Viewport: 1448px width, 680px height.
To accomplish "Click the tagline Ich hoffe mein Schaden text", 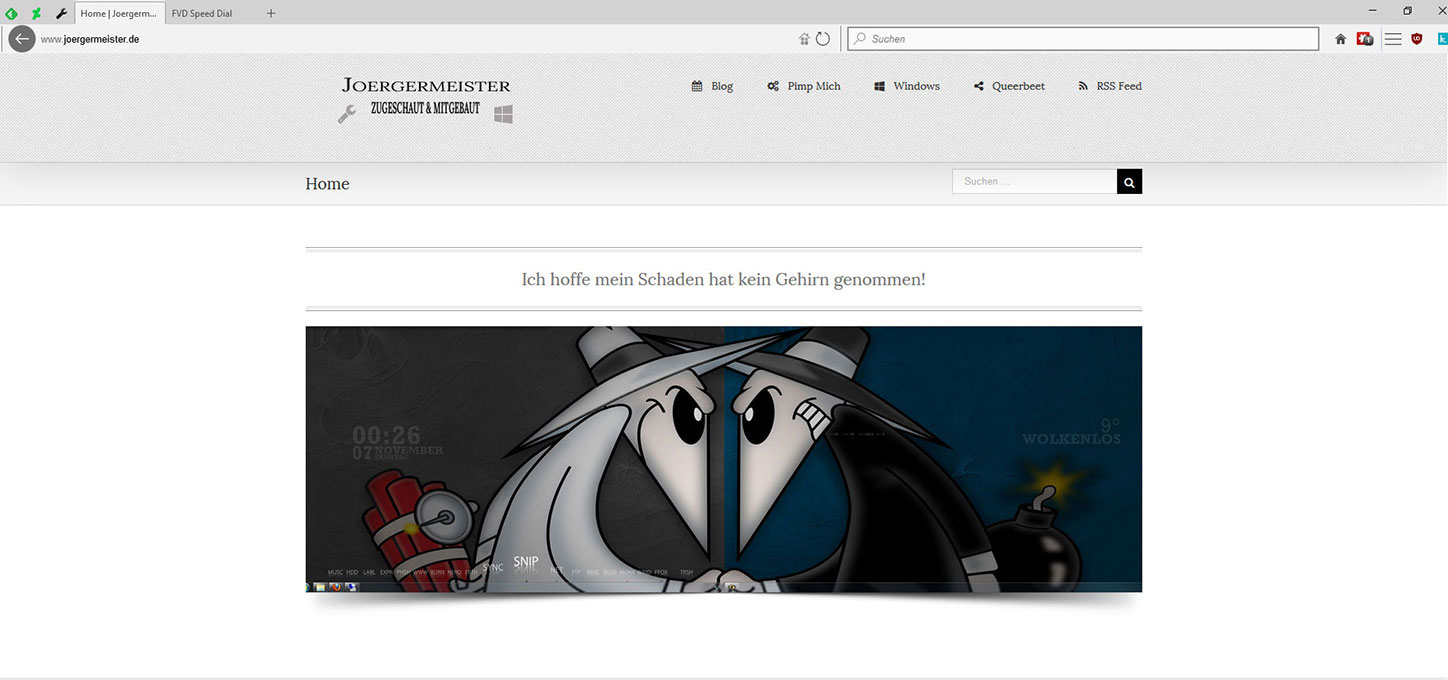I will pos(723,279).
